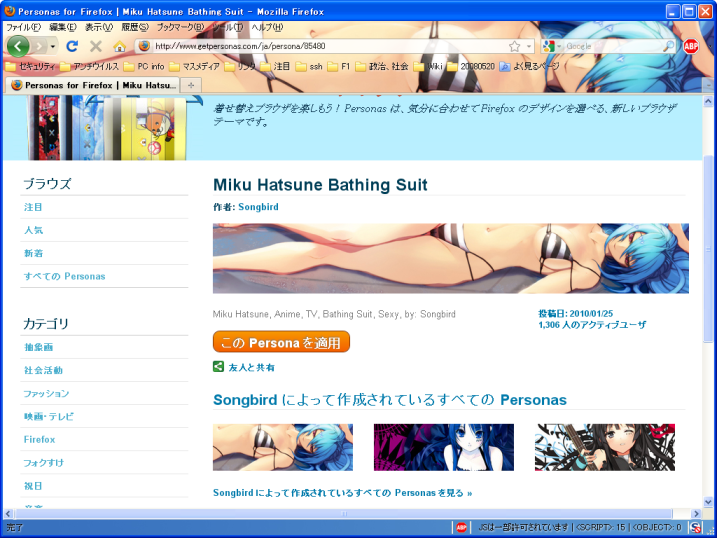Click the すべての Personas link

pos(64,276)
